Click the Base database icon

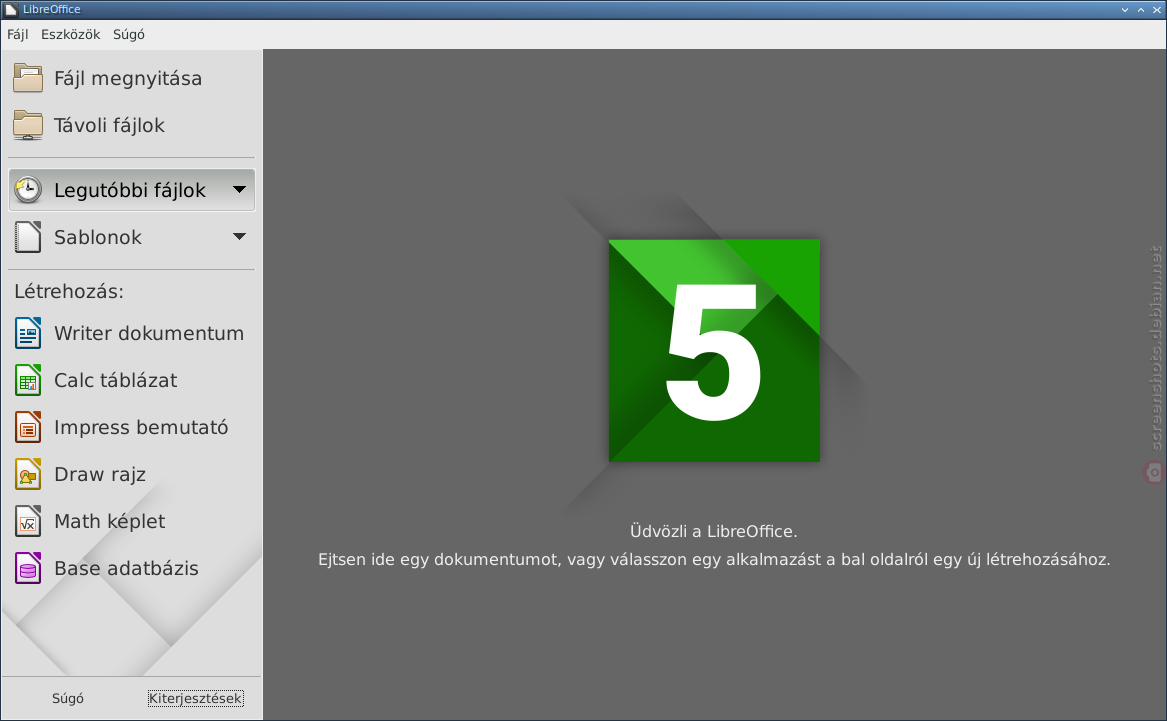(x=28, y=568)
